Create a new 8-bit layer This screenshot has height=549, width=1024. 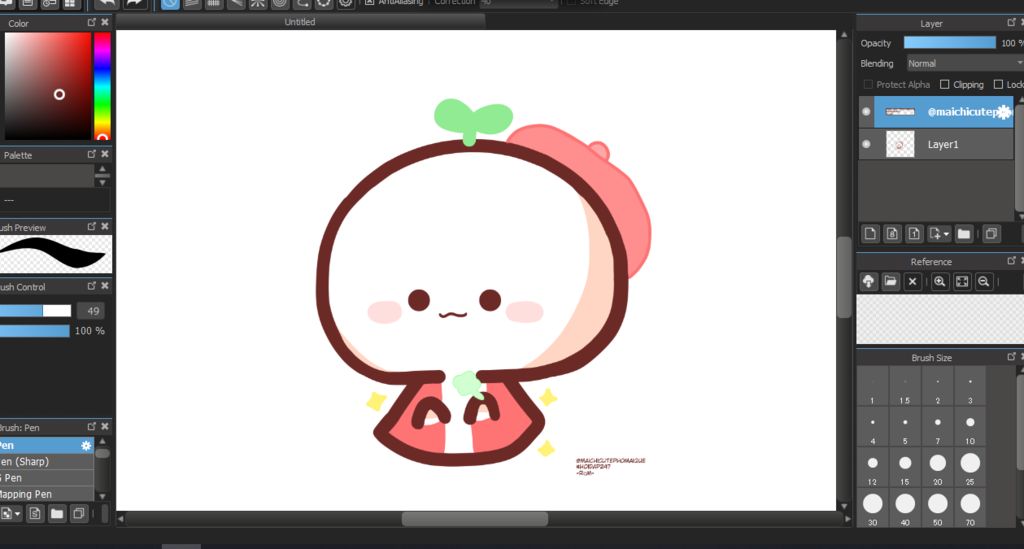click(892, 234)
